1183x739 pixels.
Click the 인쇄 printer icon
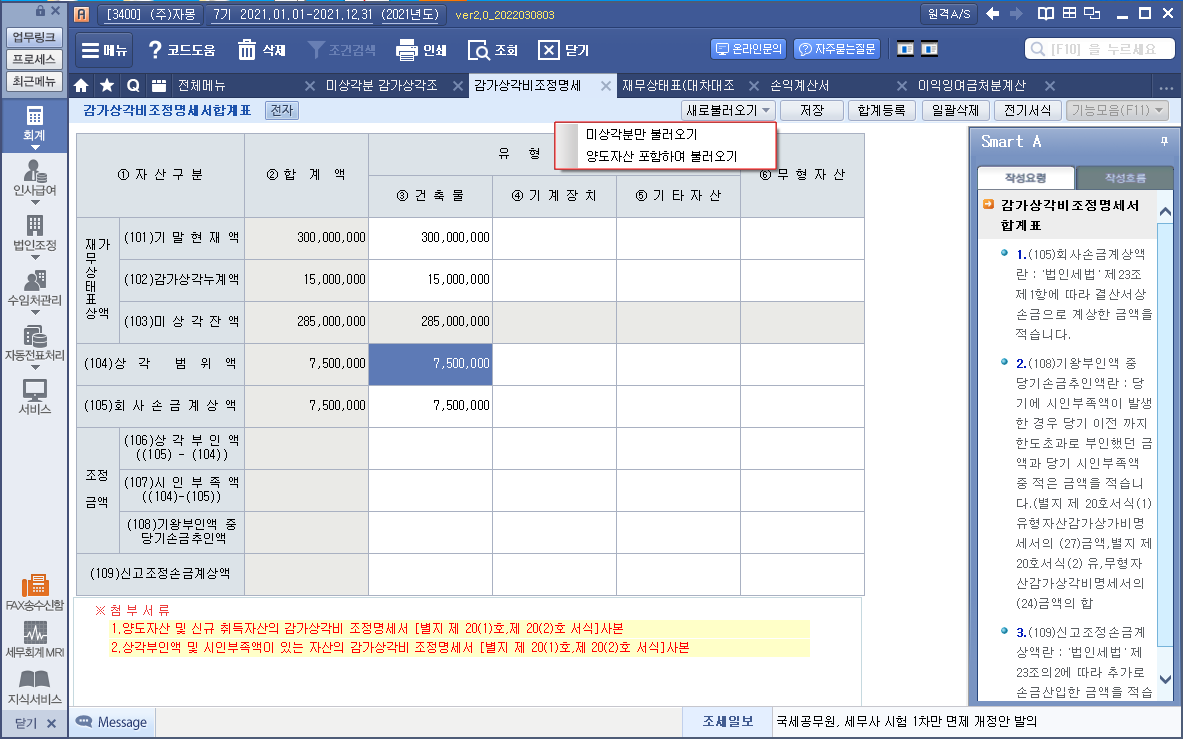(x=421, y=51)
